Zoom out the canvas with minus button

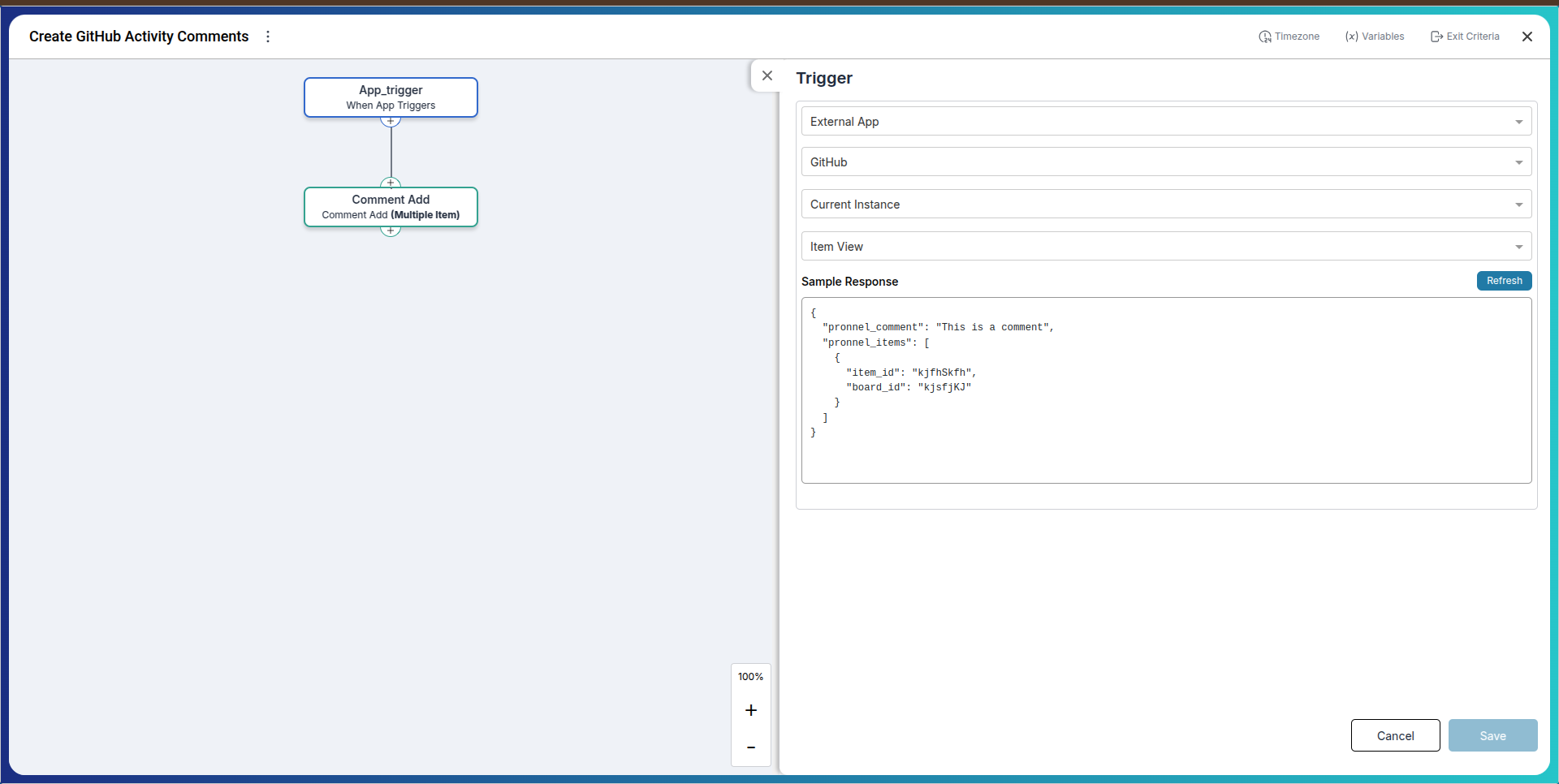(751, 747)
